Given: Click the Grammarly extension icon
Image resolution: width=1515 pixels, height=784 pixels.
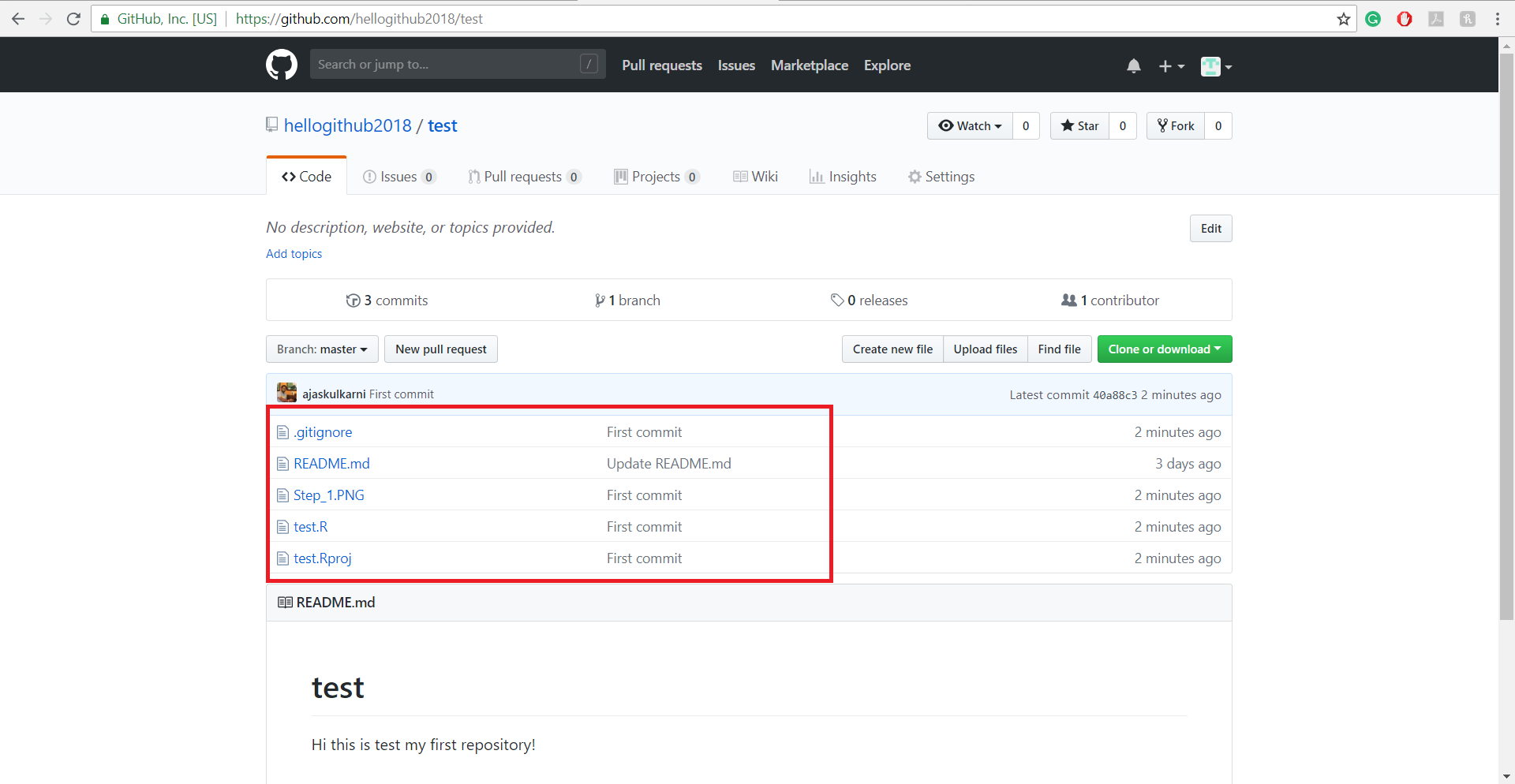Looking at the screenshot, I should (1373, 19).
